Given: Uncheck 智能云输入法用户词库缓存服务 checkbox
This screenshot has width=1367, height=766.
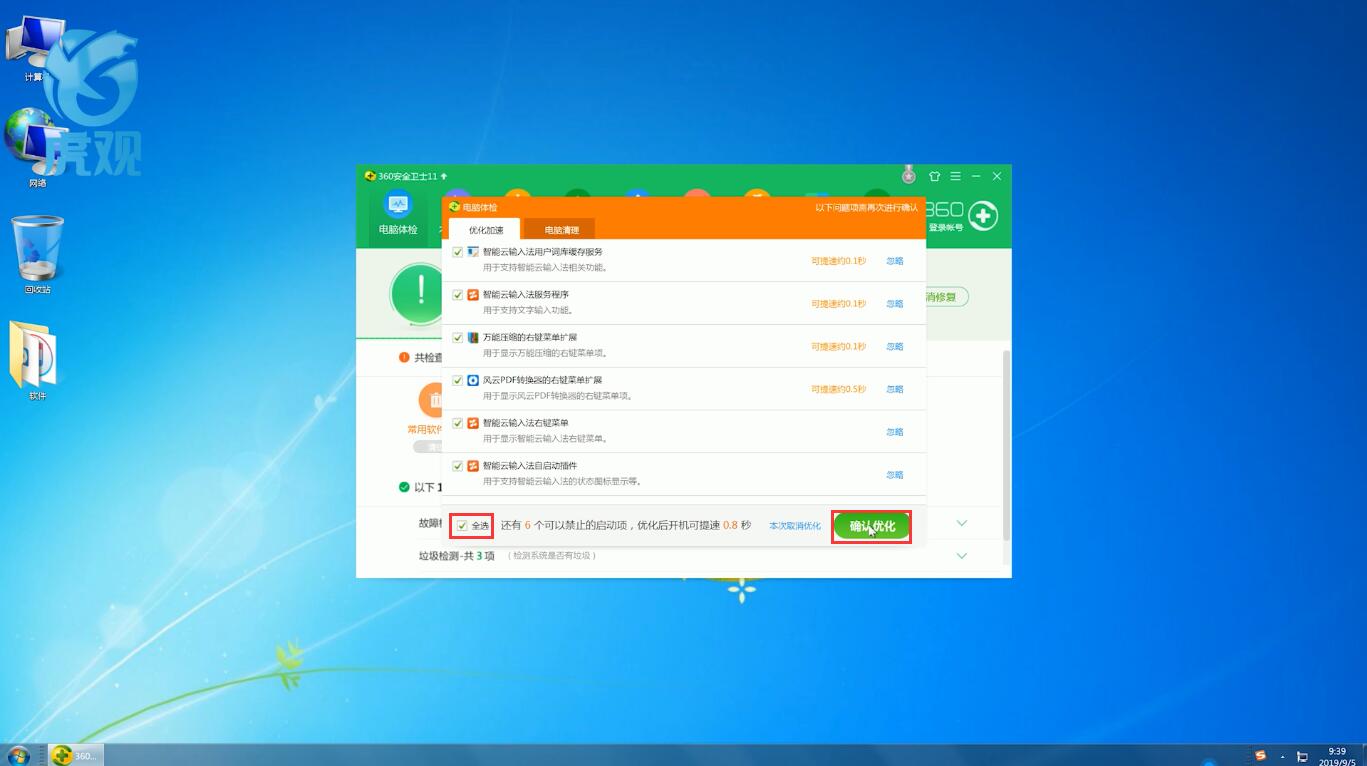Looking at the screenshot, I should pyautogui.click(x=458, y=252).
